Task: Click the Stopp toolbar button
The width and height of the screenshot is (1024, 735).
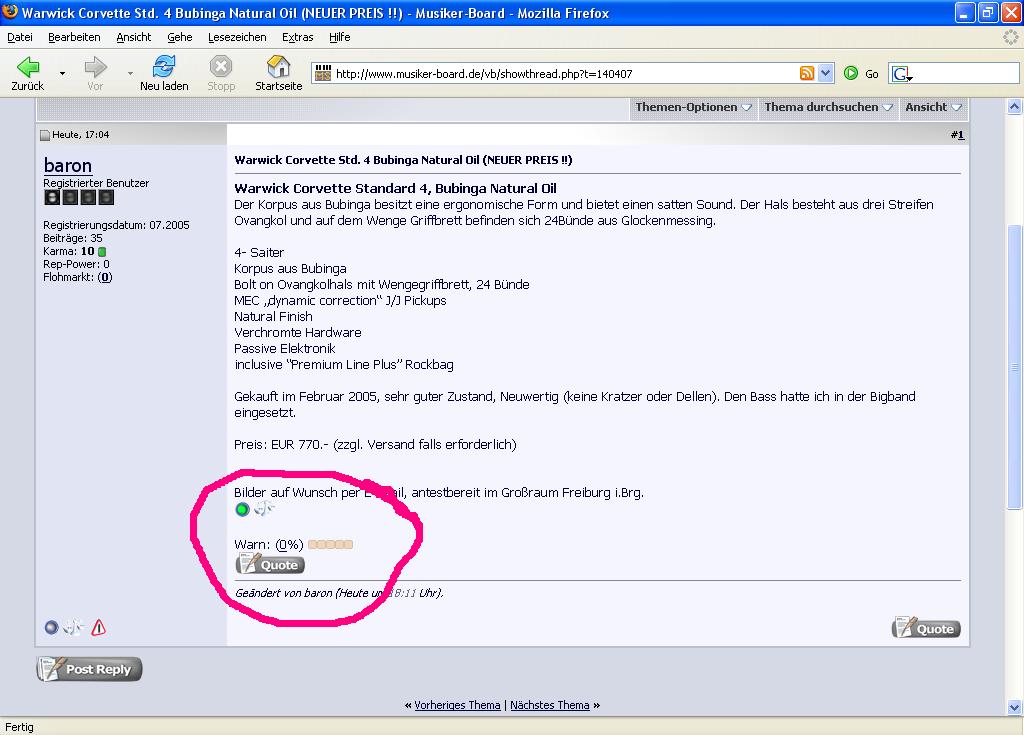Action: 221,73
